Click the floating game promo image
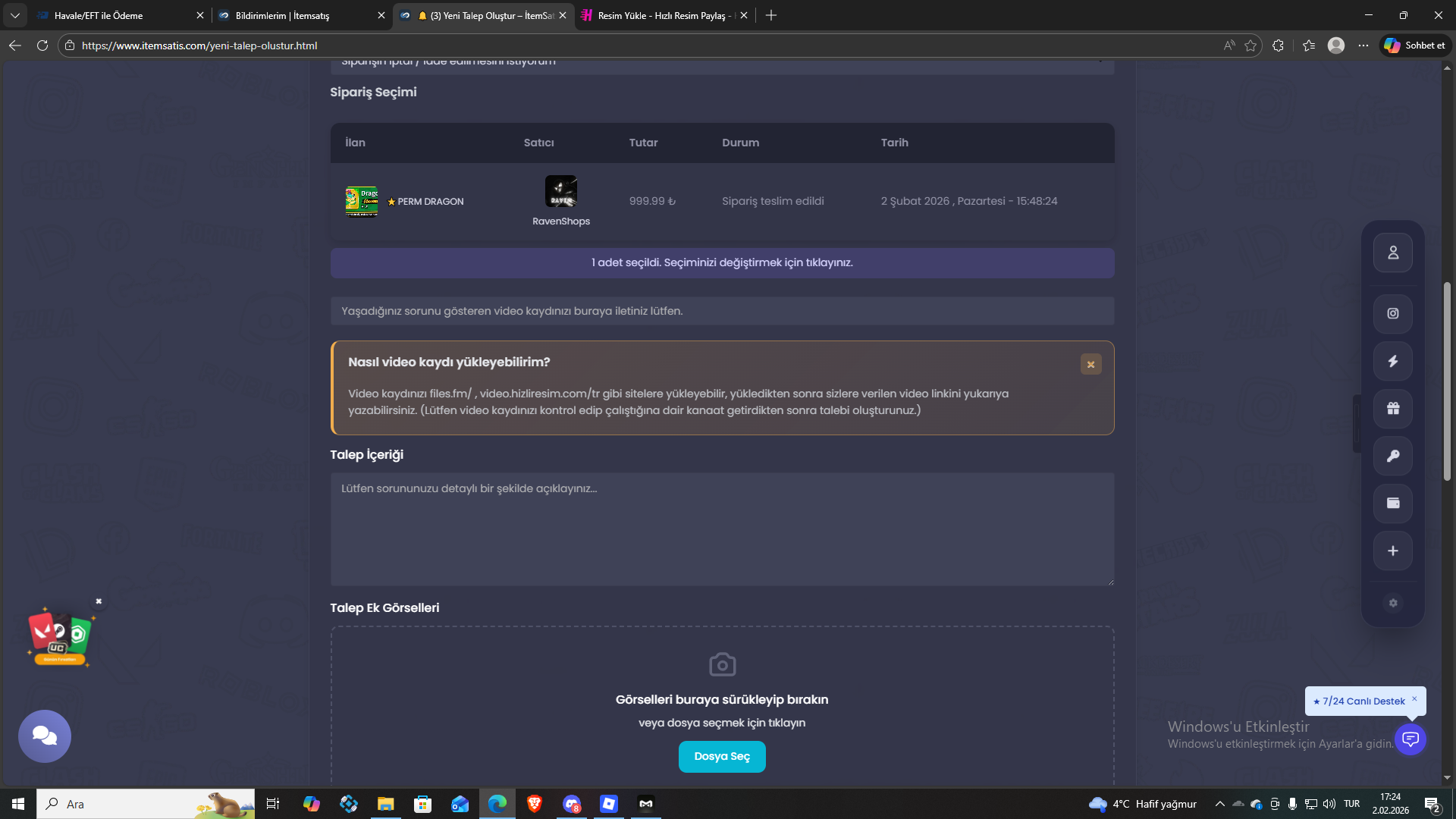 point(59,637)
